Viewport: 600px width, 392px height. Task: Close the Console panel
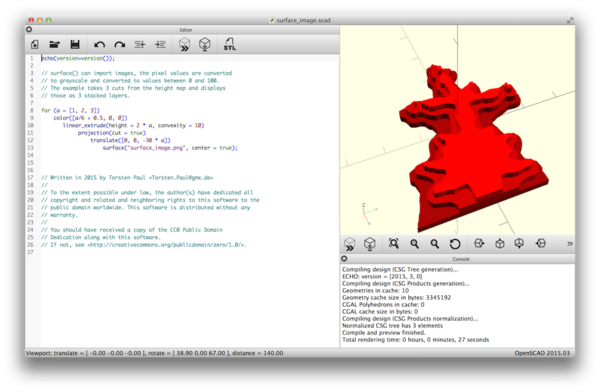coord(344,258)
